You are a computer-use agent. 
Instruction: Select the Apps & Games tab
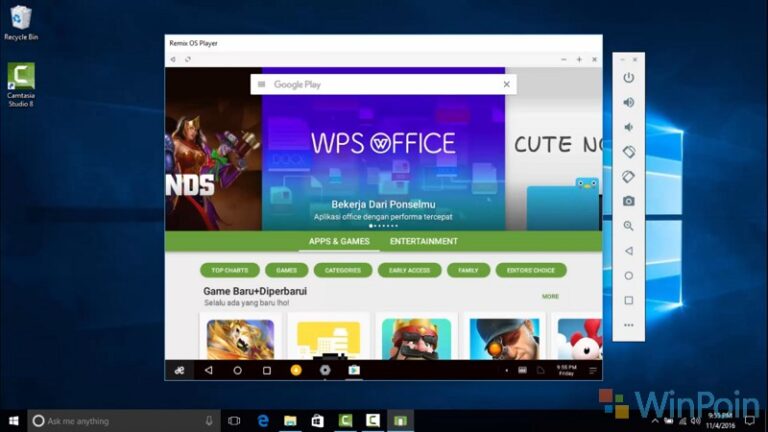pos(339,241)
